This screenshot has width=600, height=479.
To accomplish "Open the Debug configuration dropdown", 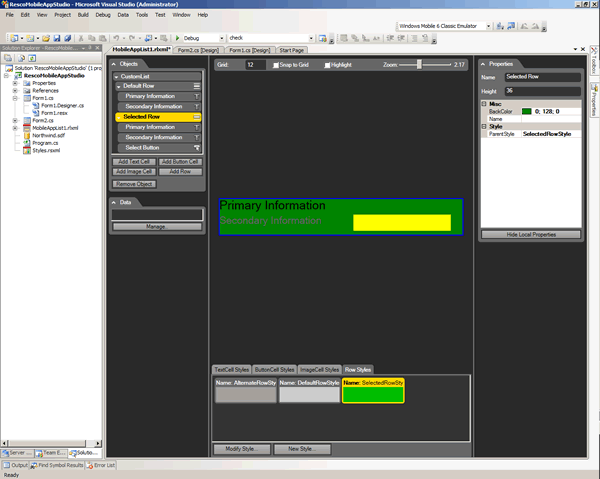I will click(222, 38).
